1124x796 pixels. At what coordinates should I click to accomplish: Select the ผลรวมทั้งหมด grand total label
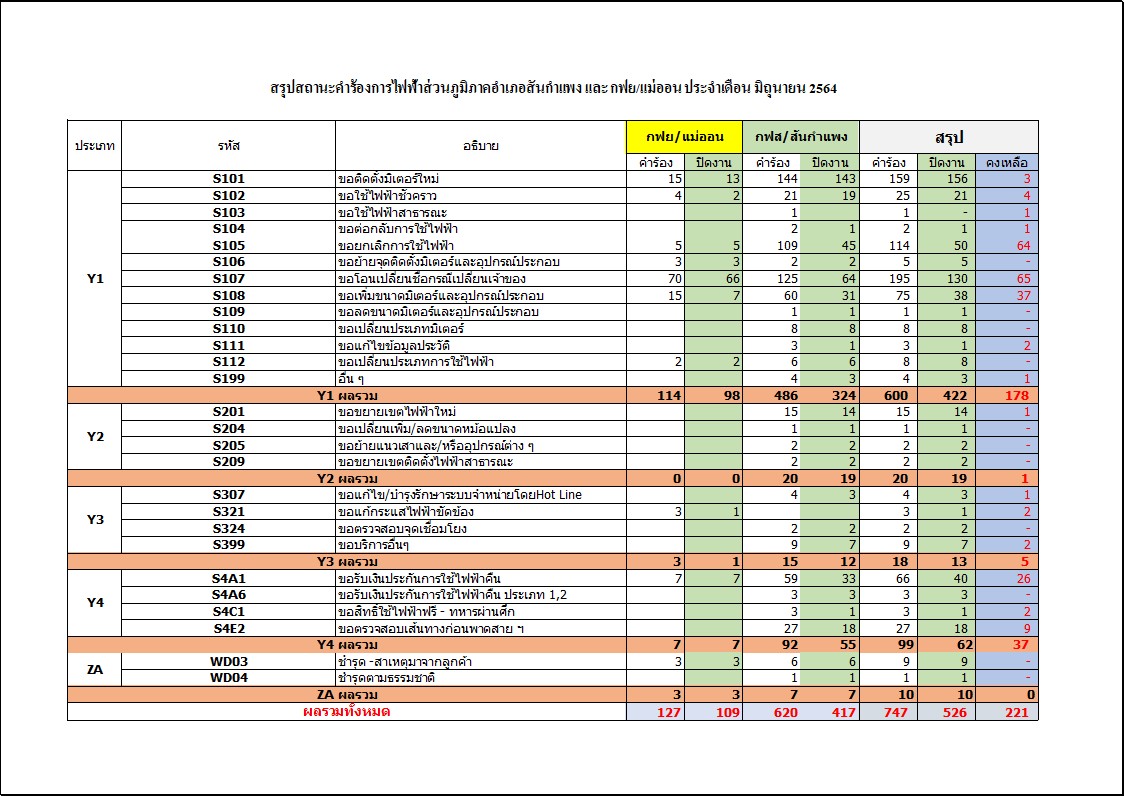pyautogui.click(x=347, y=711)
